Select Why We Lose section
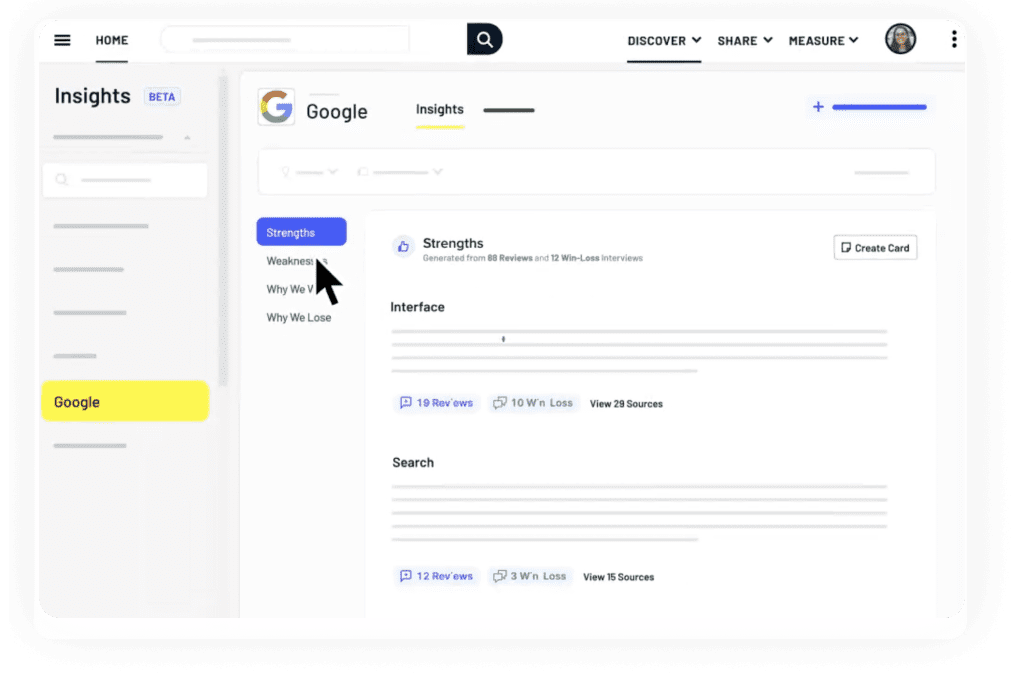The image size is (1021, 686). coord(298,318)
